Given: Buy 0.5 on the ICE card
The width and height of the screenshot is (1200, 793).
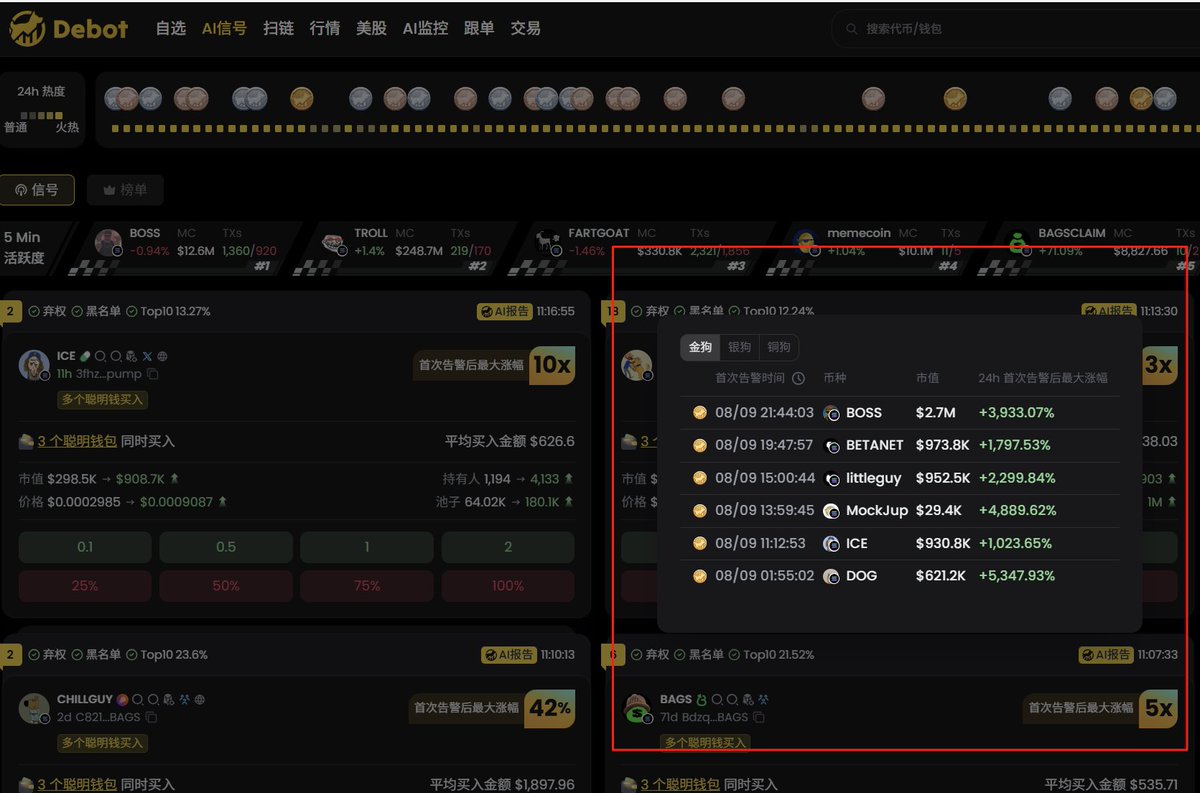Looking at the screenshot, I should (226, 547).
